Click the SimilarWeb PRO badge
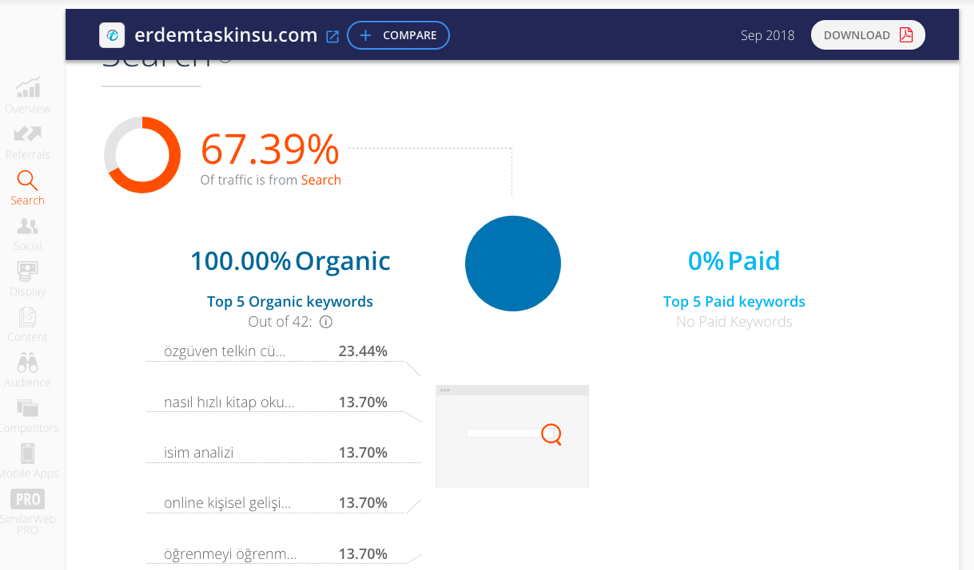This screenshot has width=974, height=570. pos(28,499)
